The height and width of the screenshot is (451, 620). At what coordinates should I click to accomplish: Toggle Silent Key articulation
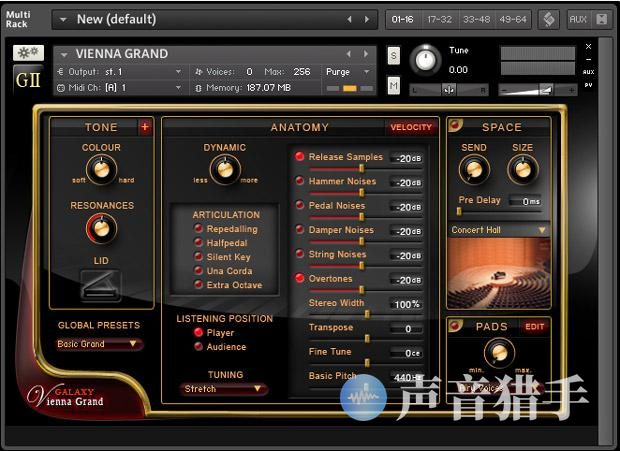pos(198,256)
